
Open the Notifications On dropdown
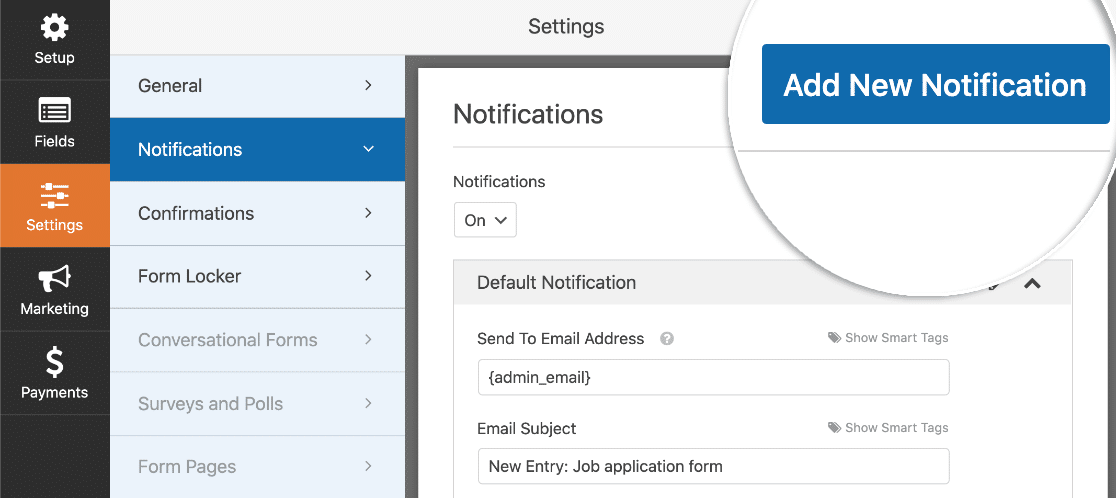click(x=485, y=221)
